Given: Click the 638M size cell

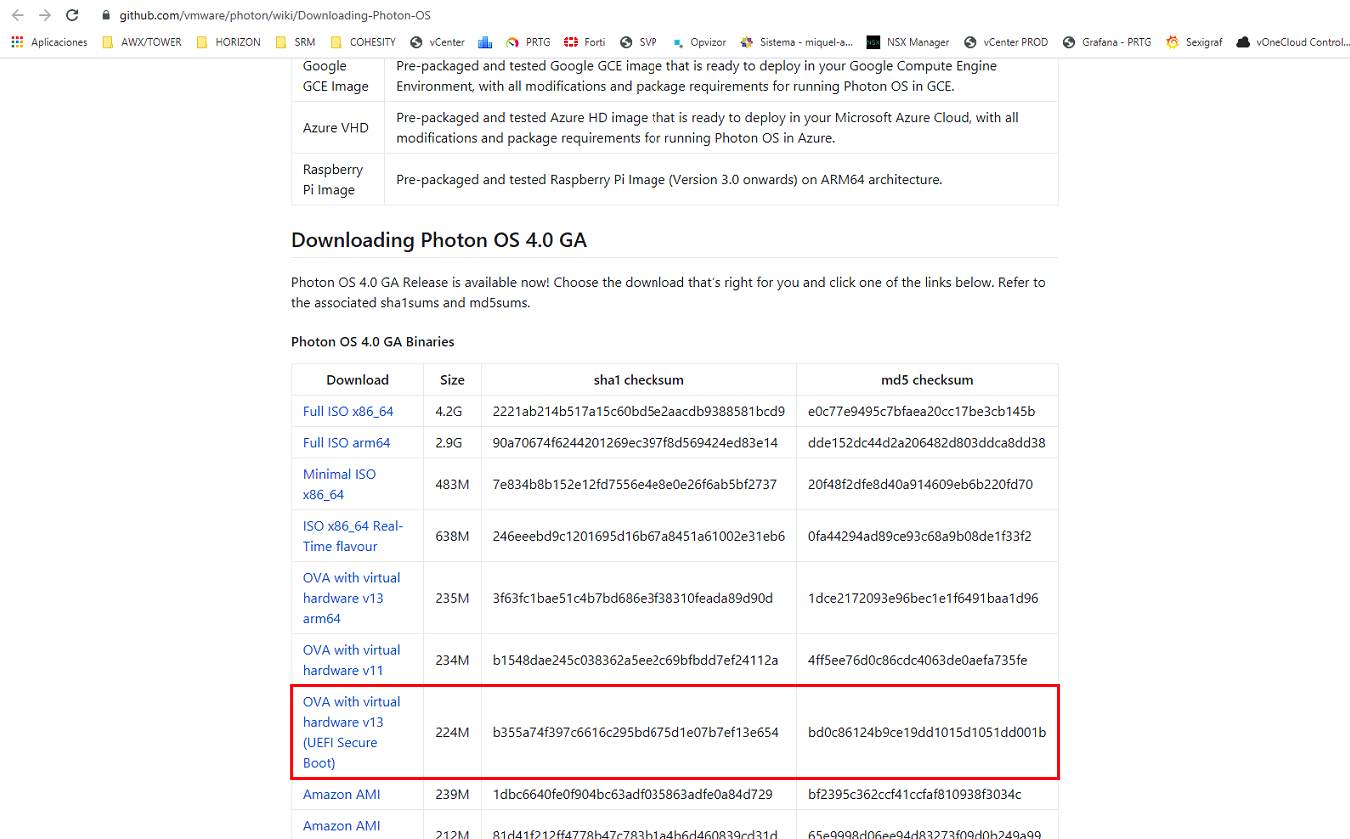Looking at the screenshot, I should coord(452,536).
